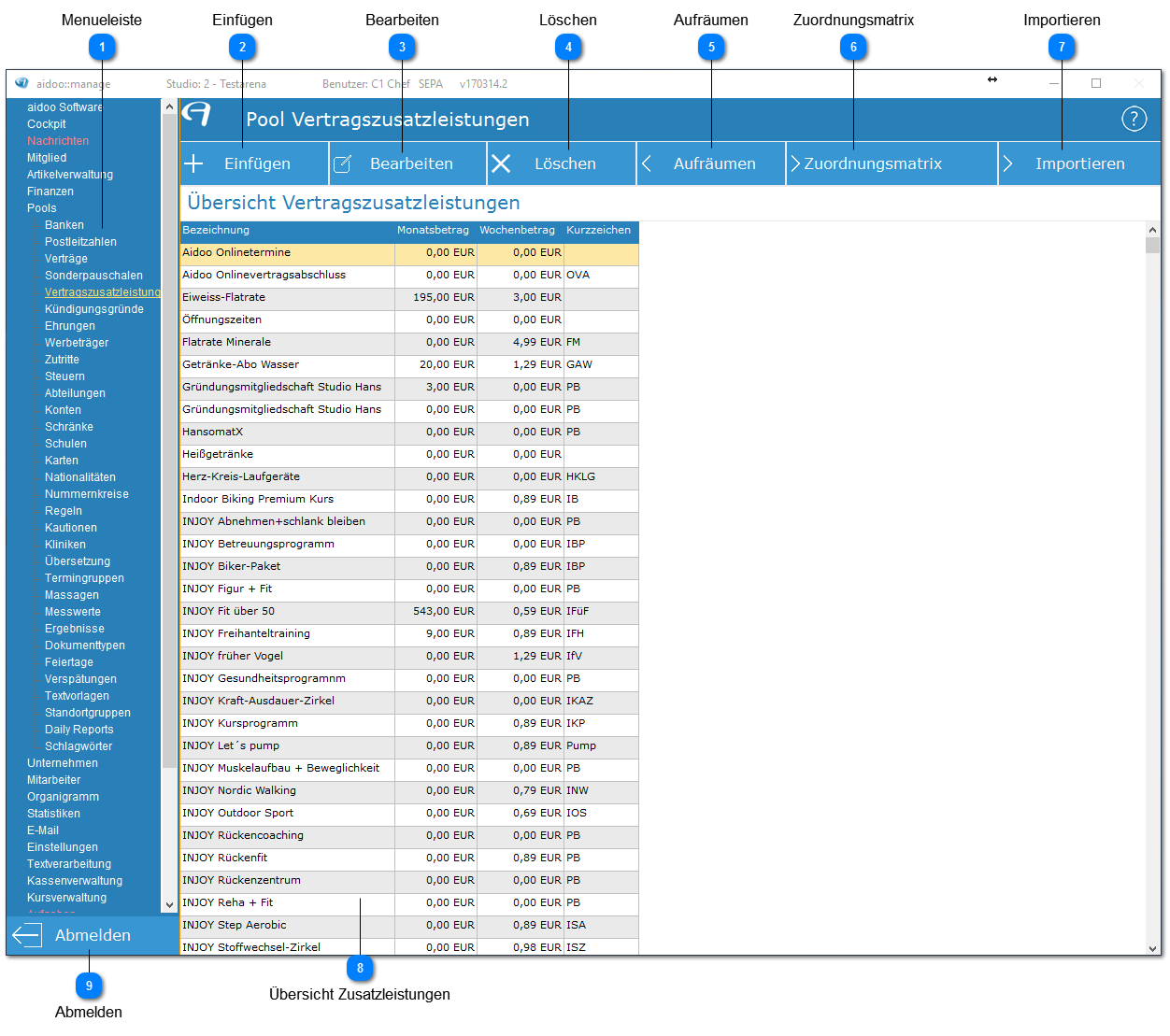Maximize the aidoo::manage window
The width and height of the screenshot is (1170, 1036).
tap(1096, 83)
